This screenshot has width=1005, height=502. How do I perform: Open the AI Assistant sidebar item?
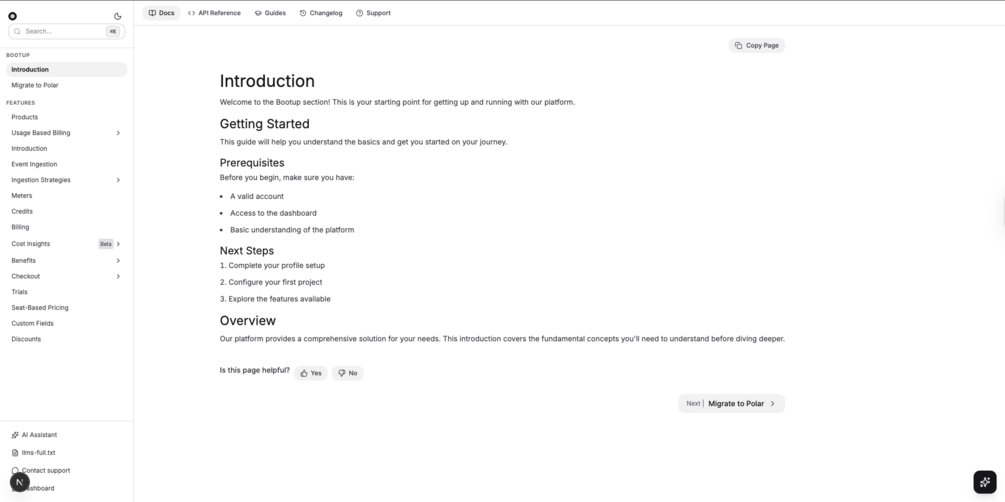coord(39,435)
